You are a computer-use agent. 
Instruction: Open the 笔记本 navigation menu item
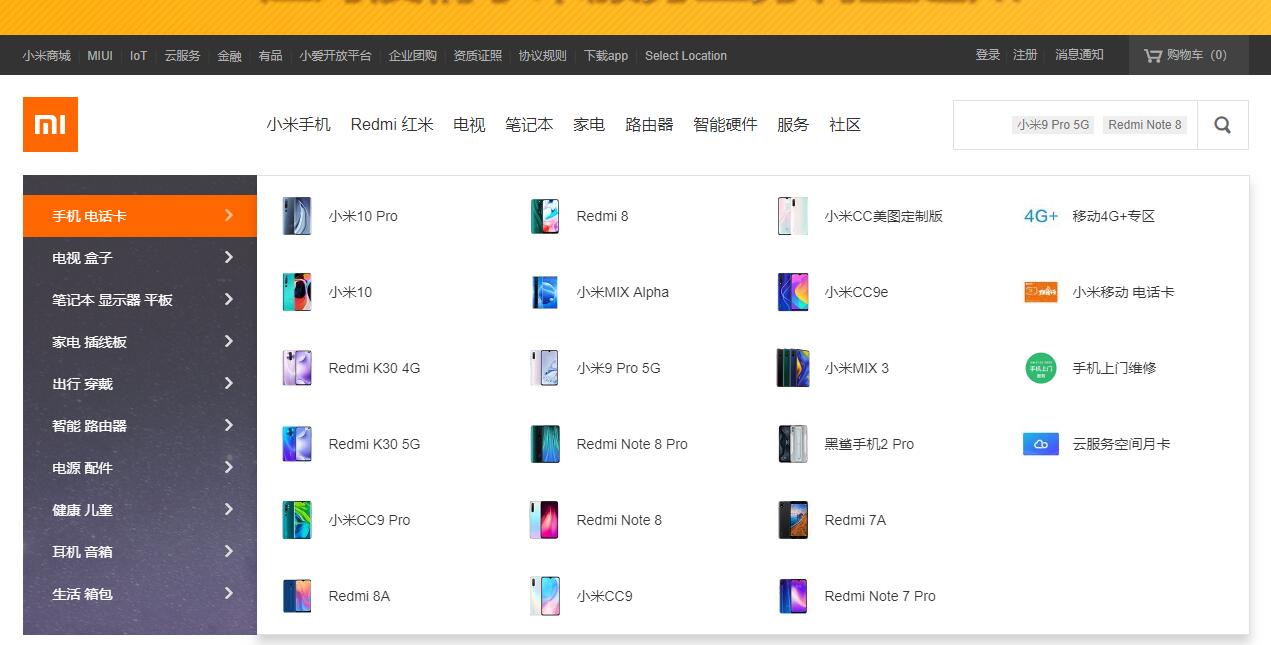click(529, 125)
